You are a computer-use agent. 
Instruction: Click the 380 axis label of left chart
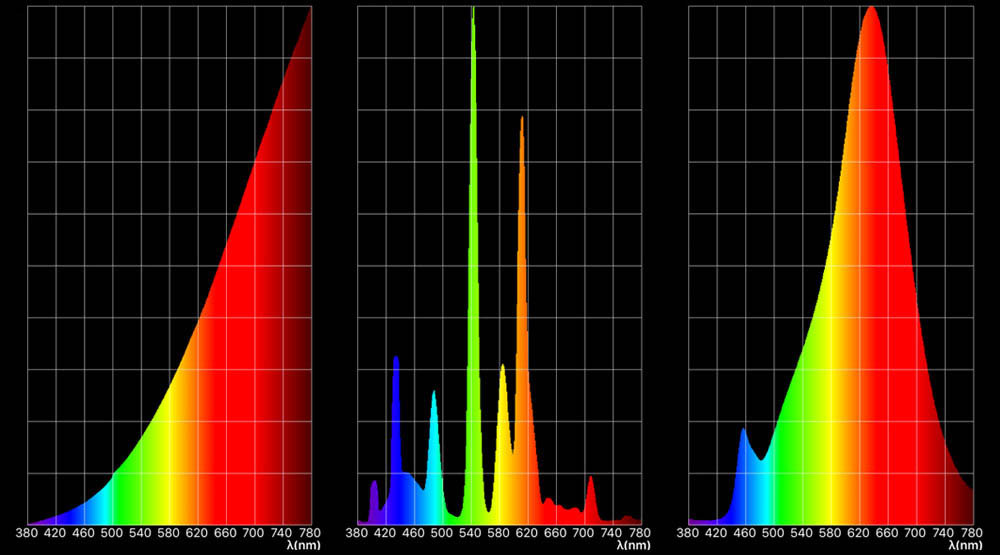[x=27, y=533]
